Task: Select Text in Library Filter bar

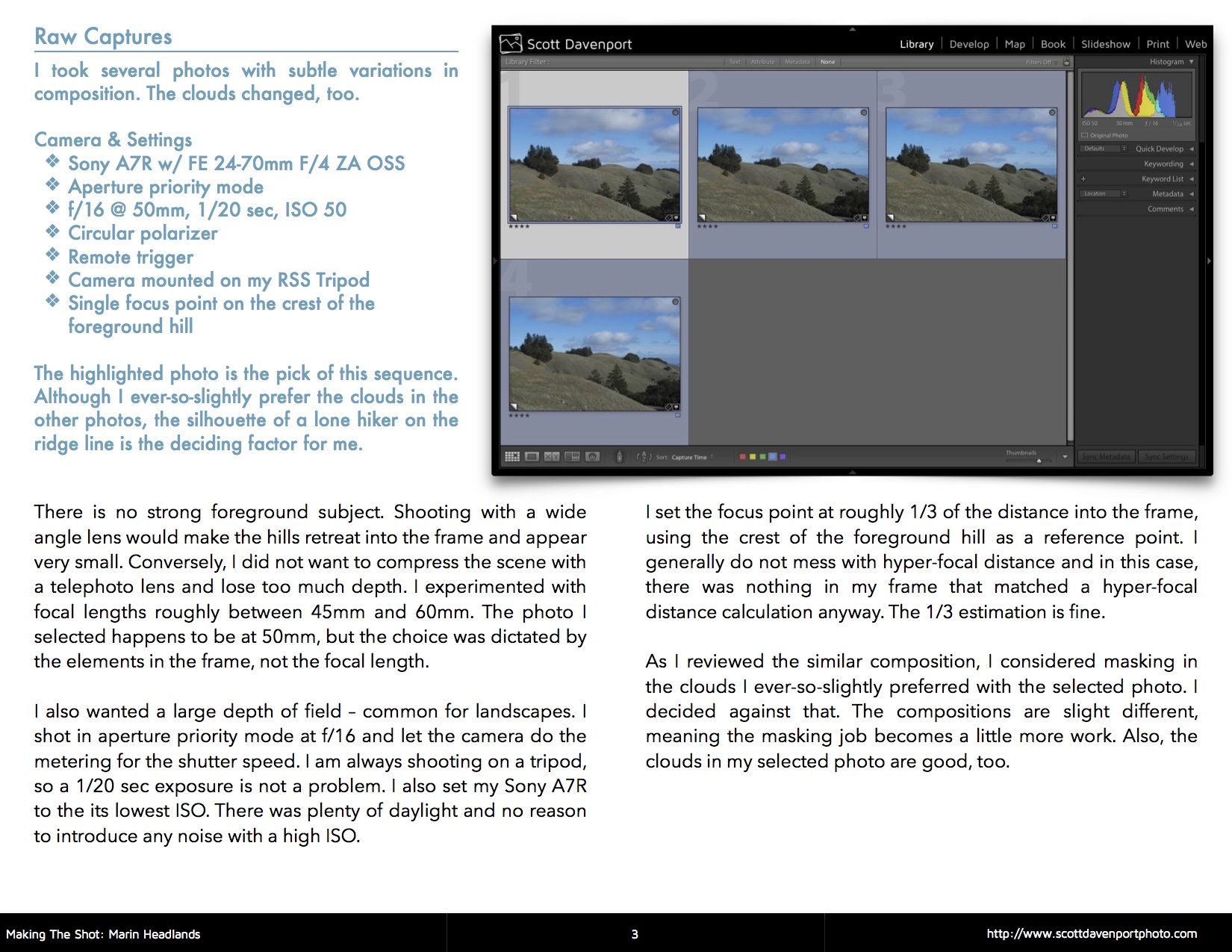Action: pos(735,62)
